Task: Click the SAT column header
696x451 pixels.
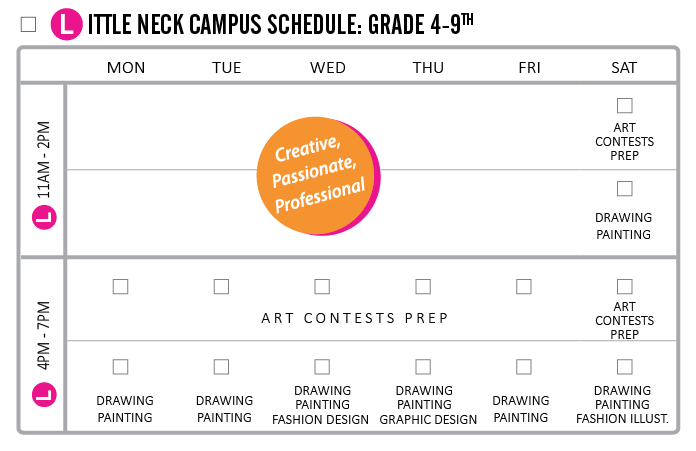Action: click(x=624, y=67)
